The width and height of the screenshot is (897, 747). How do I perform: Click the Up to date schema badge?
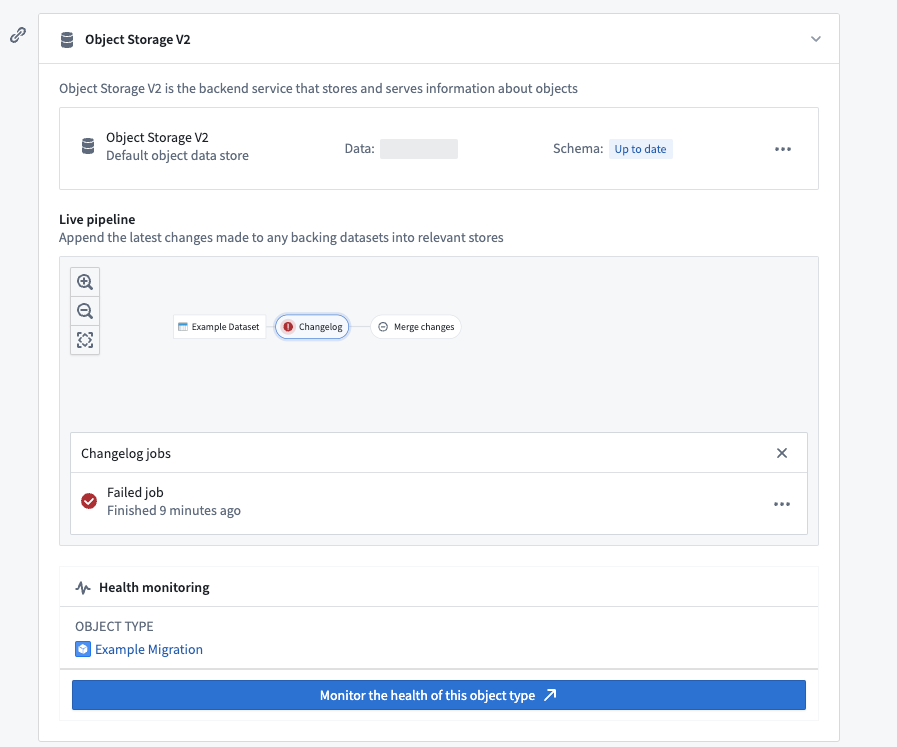point(640,149)
